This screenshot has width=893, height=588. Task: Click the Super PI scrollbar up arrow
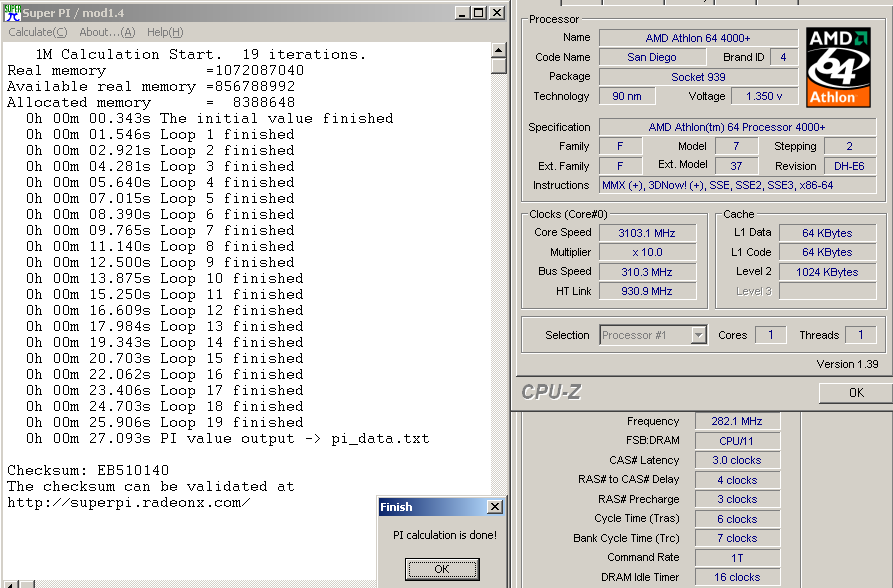pyautogui.click(x=498, y=50)
